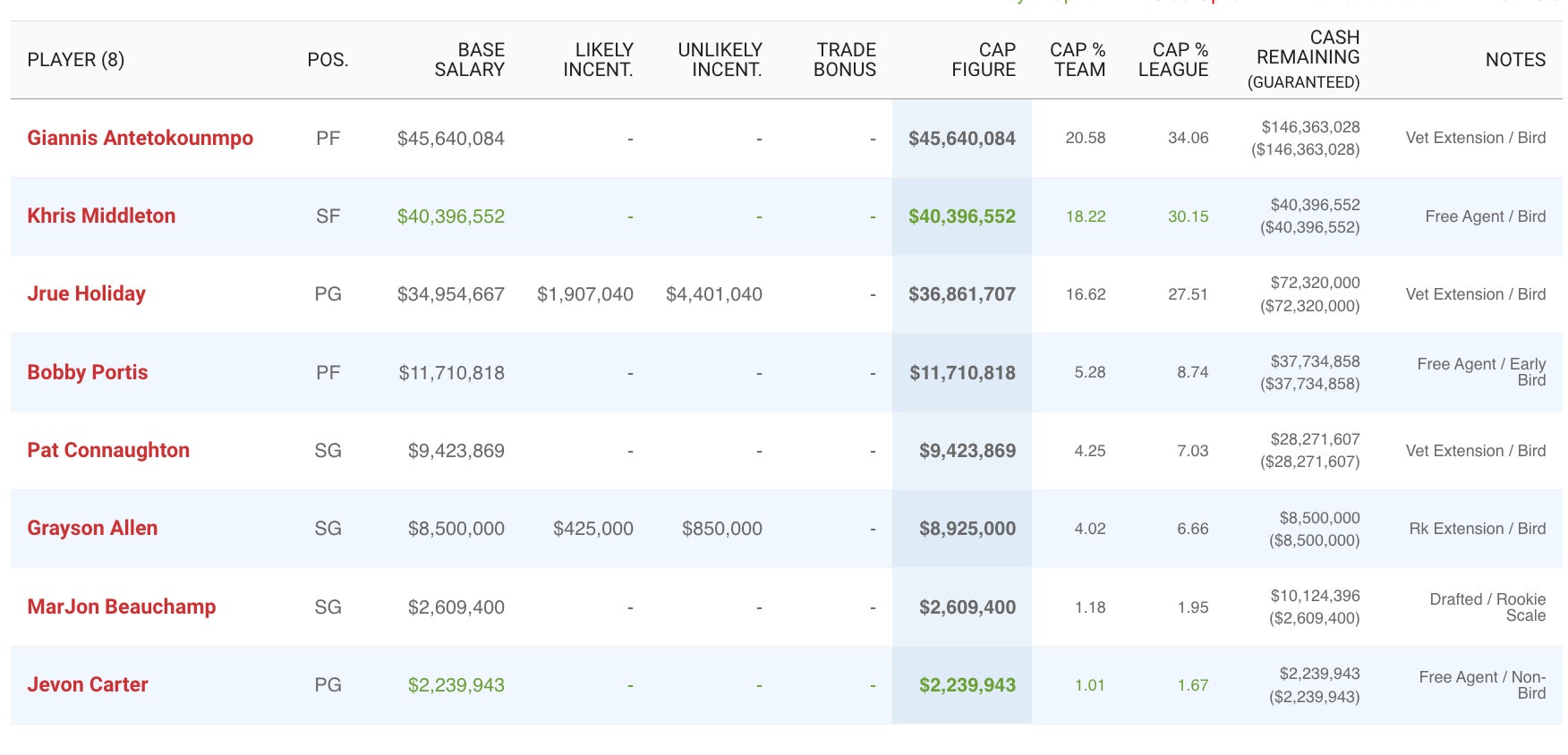Sort by Base Salary header
This screenshot has height=755, width=1568.
click(x=469, y=60)
